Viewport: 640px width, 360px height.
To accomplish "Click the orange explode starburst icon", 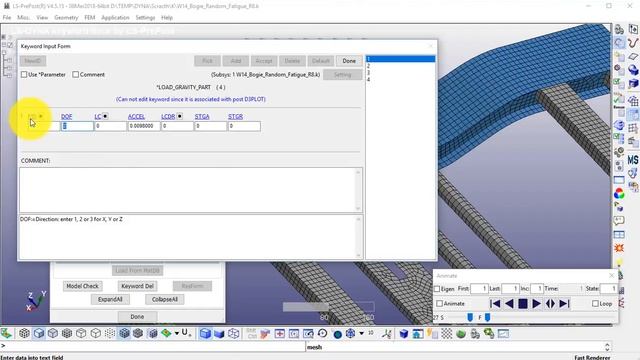I will pos(619,248).
